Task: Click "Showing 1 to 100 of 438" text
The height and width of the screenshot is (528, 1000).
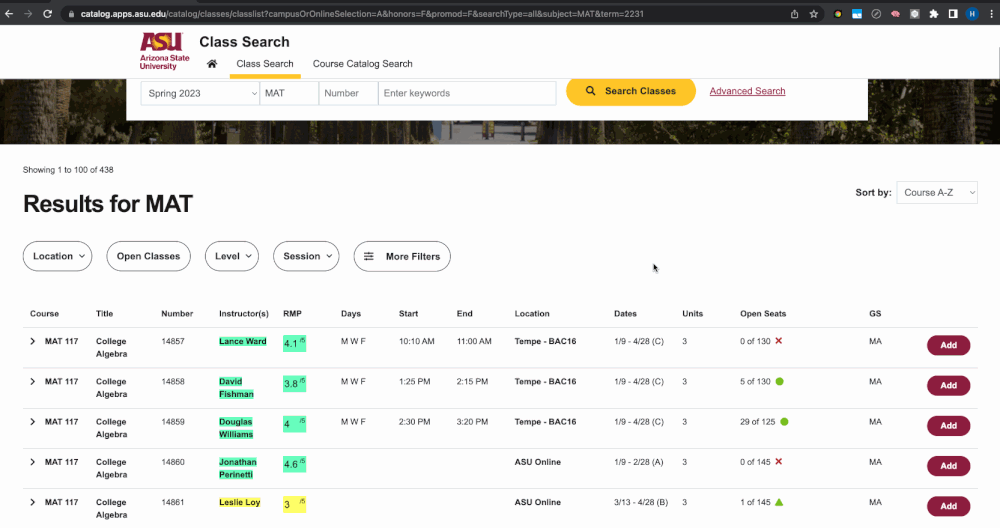Action: click(x=68, y=170)
